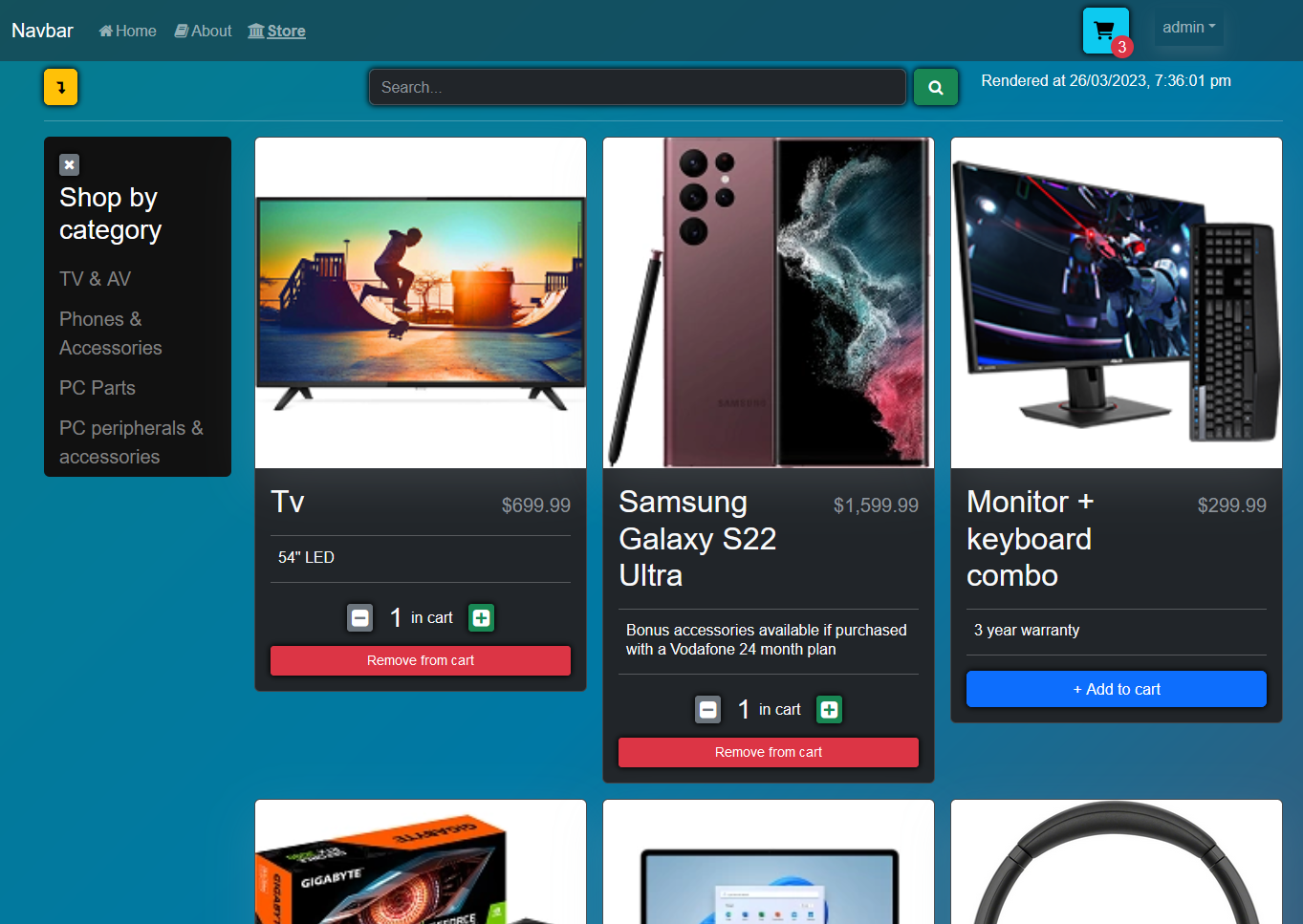Decrease Samsung Galaxy quantity with minus icon
Viewport: 1303px width, 924px height.
[x=707, y=709]
